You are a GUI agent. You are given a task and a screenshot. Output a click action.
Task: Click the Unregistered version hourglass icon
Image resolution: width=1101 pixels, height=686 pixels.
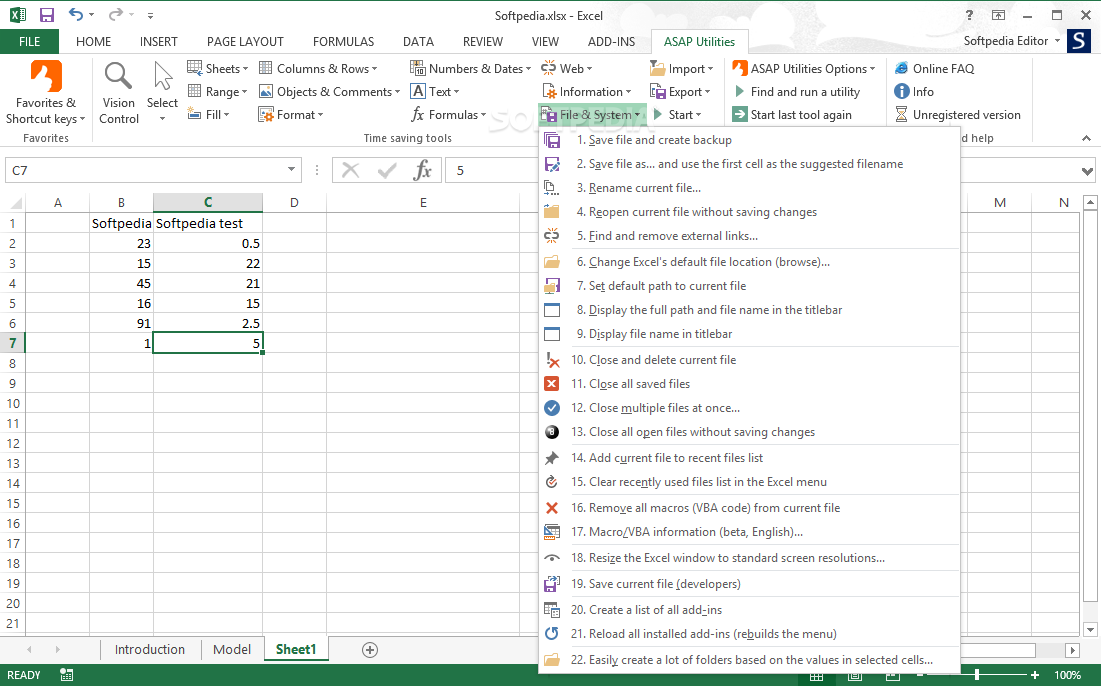pyautogui.click(x=902, y=114)
